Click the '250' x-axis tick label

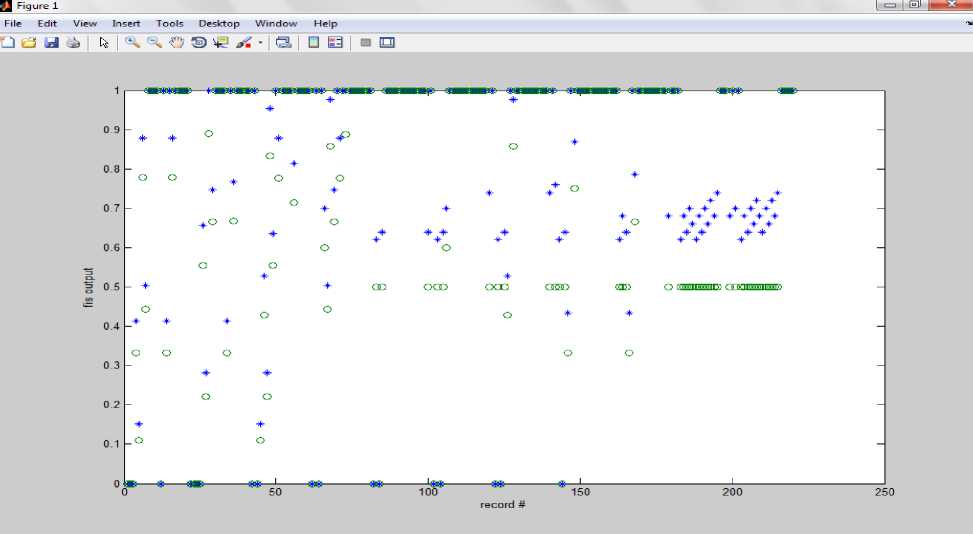[x=884, y=492]
